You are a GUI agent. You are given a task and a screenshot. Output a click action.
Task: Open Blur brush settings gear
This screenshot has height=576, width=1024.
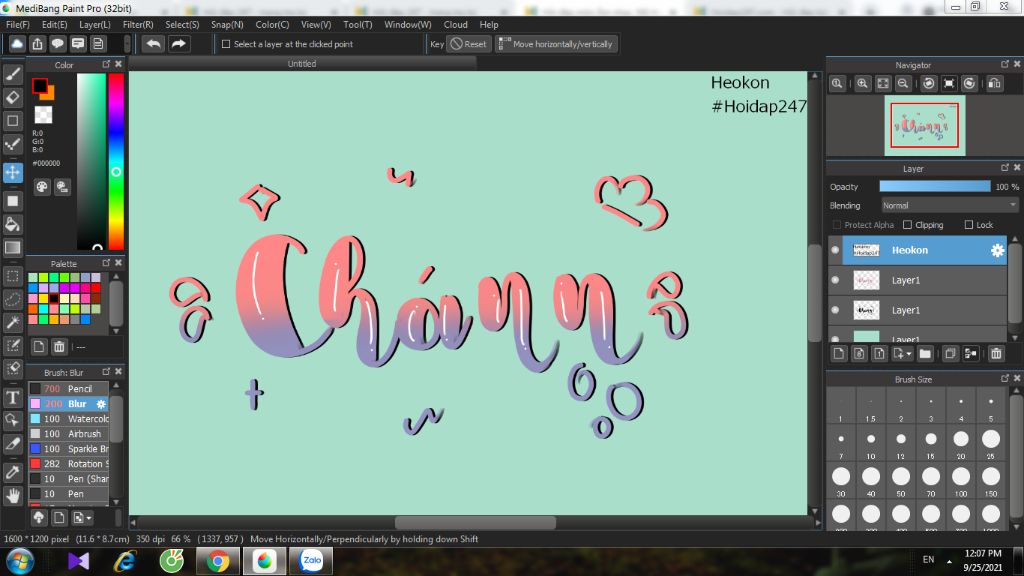(x=101, y=404)
